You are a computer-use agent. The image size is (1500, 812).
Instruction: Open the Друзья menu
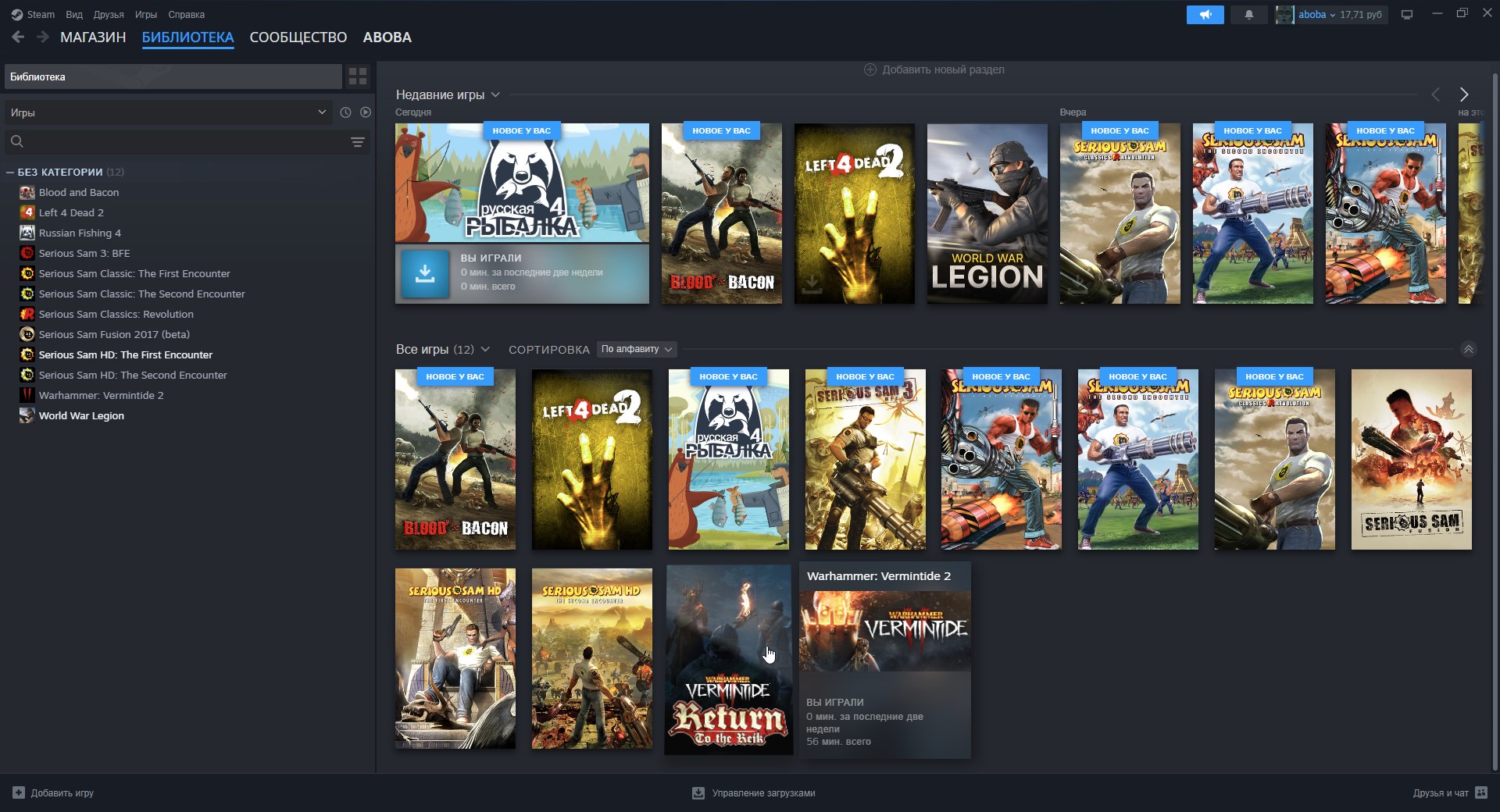pos(109,15)
